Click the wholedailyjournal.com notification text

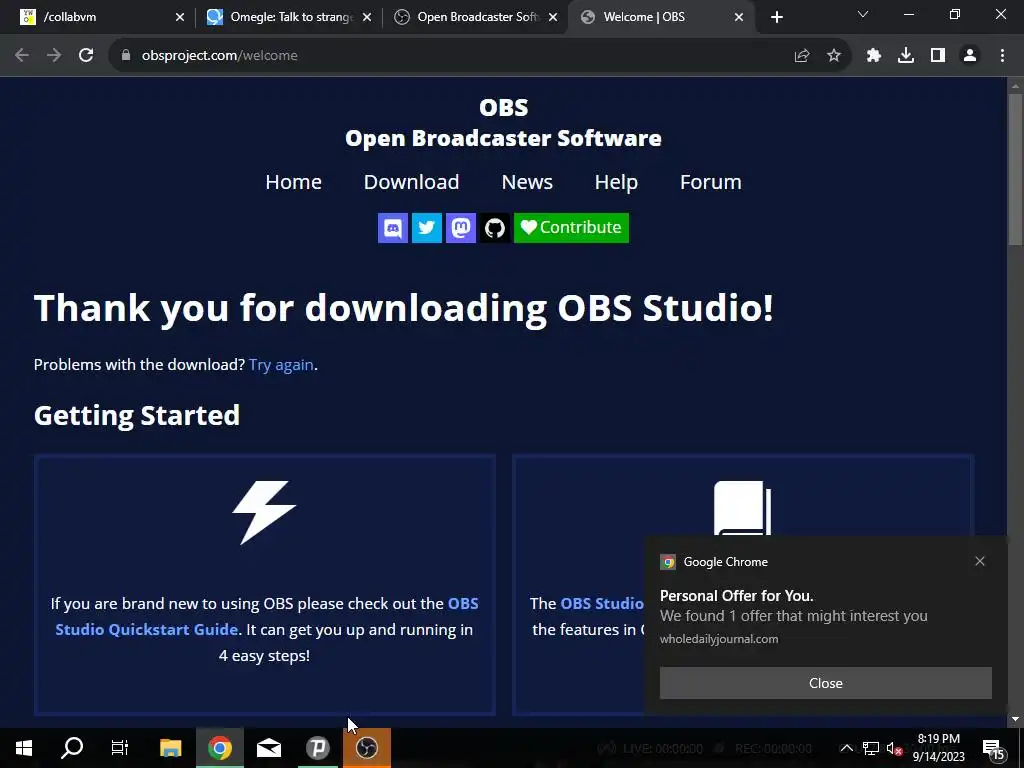[719, 639]
